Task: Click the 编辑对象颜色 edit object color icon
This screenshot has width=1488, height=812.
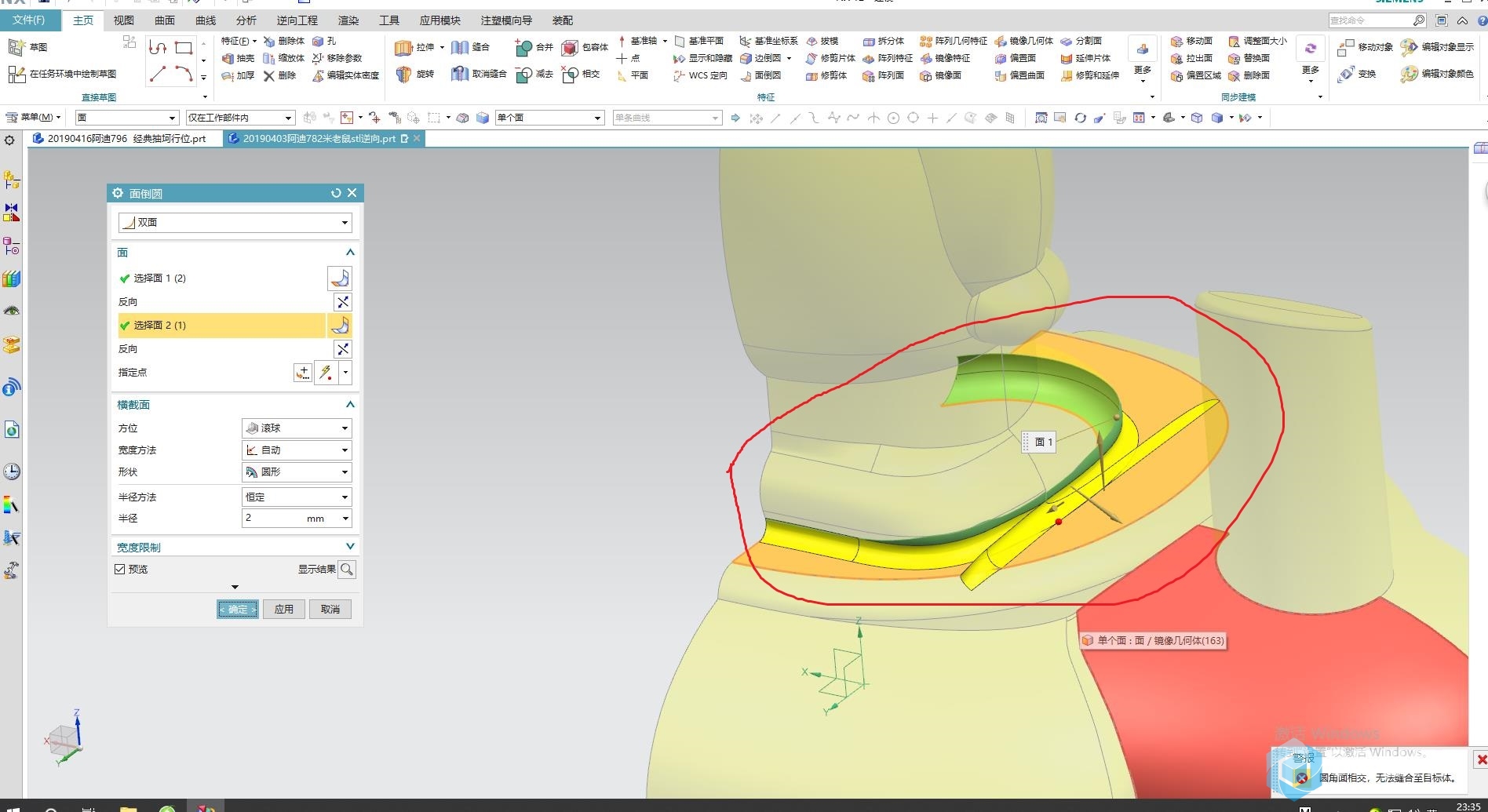Action: click(1410, 74)
